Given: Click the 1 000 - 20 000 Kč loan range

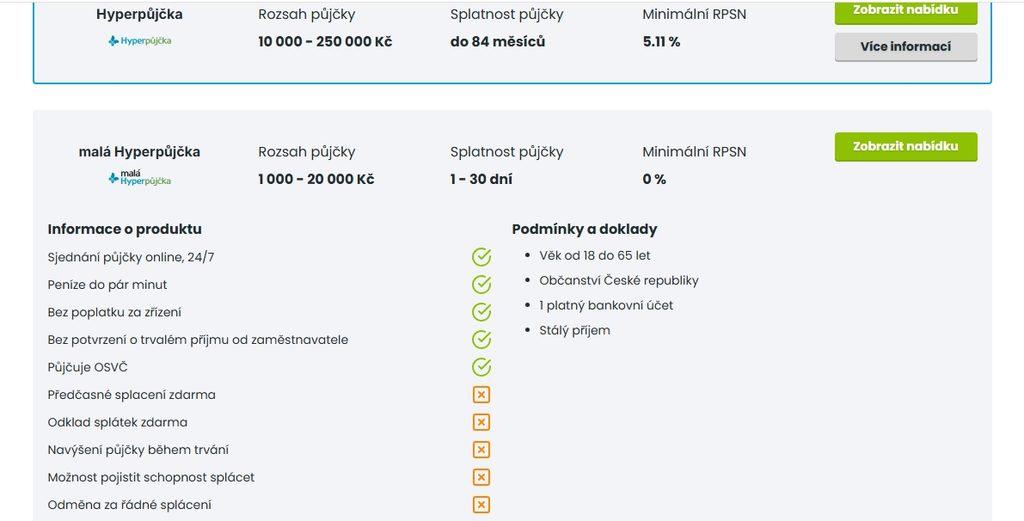Looking at the screenshot, I should tap(316, 179).
